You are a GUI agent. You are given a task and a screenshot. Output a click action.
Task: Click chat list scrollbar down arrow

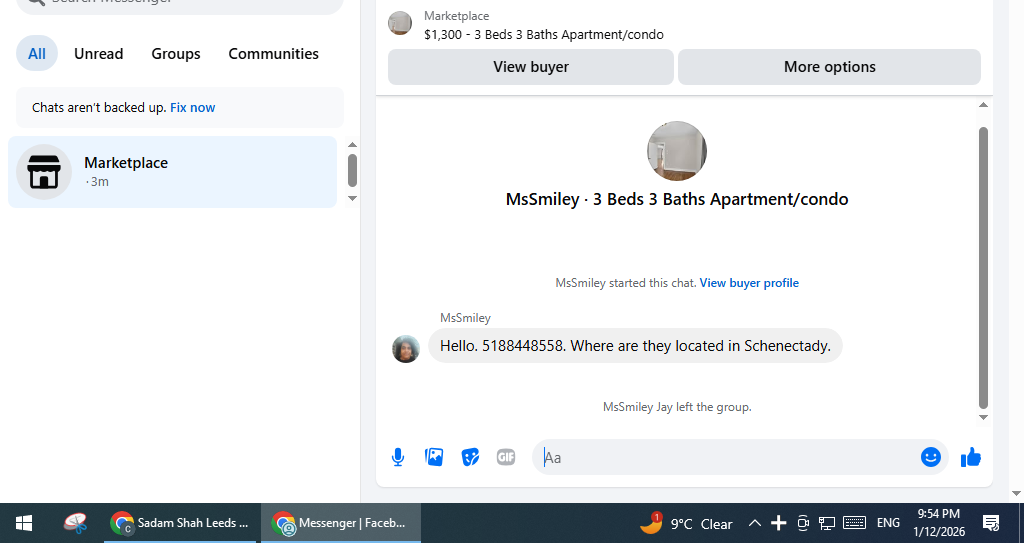[352, 199]
